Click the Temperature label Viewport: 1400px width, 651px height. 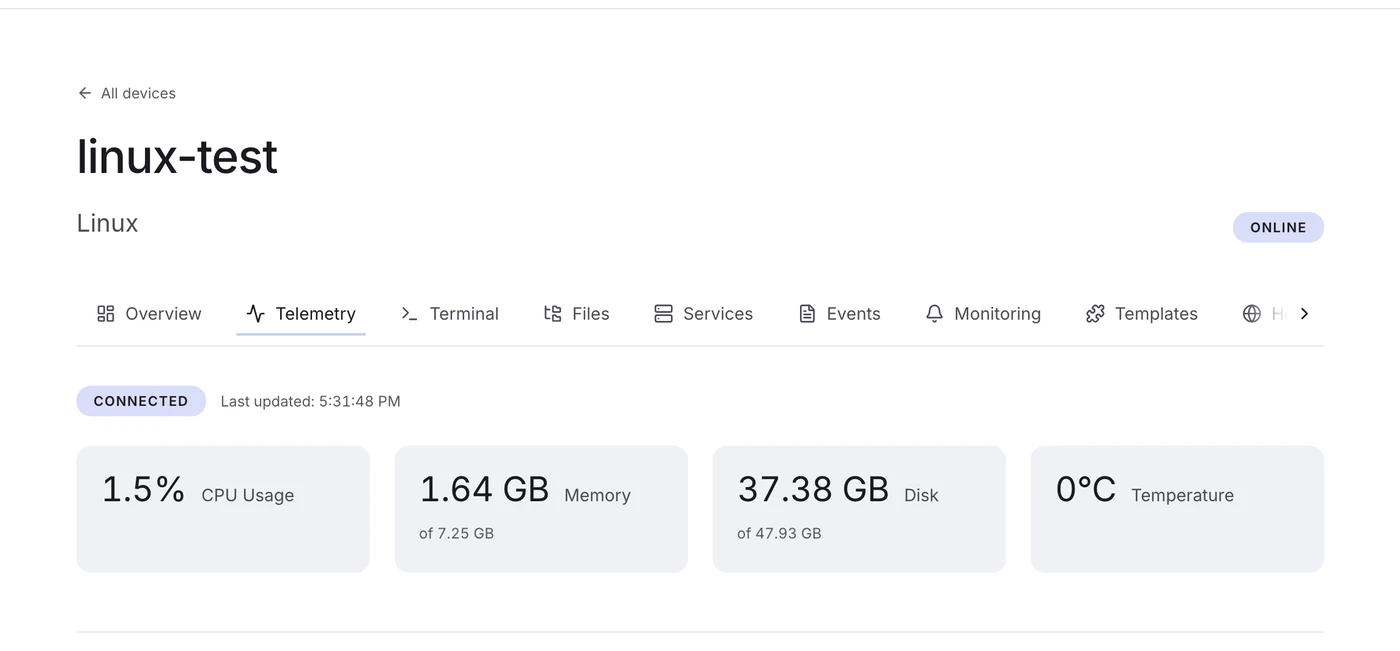coord(1182,495)
